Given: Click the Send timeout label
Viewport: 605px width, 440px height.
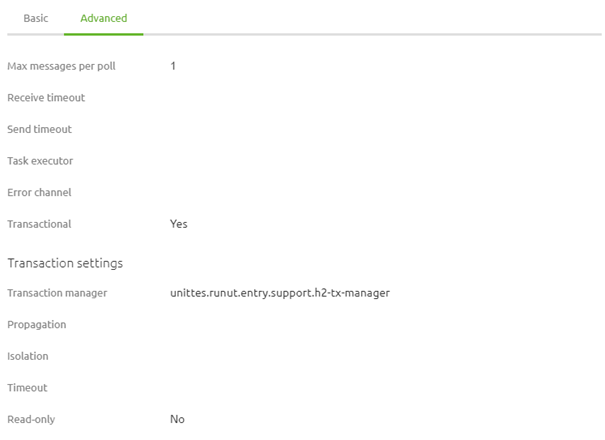Looking at the screenshot, I should click(40, 129).
